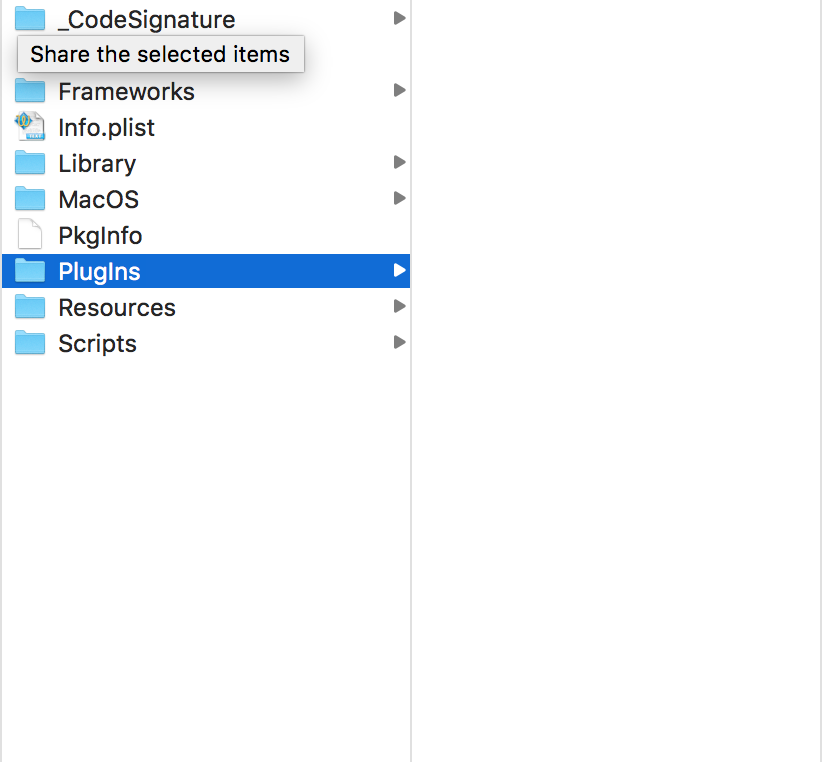The width and height of the screenshot is (822, 762).
Task: Click the Library folder icon
Action: [30, 163]
